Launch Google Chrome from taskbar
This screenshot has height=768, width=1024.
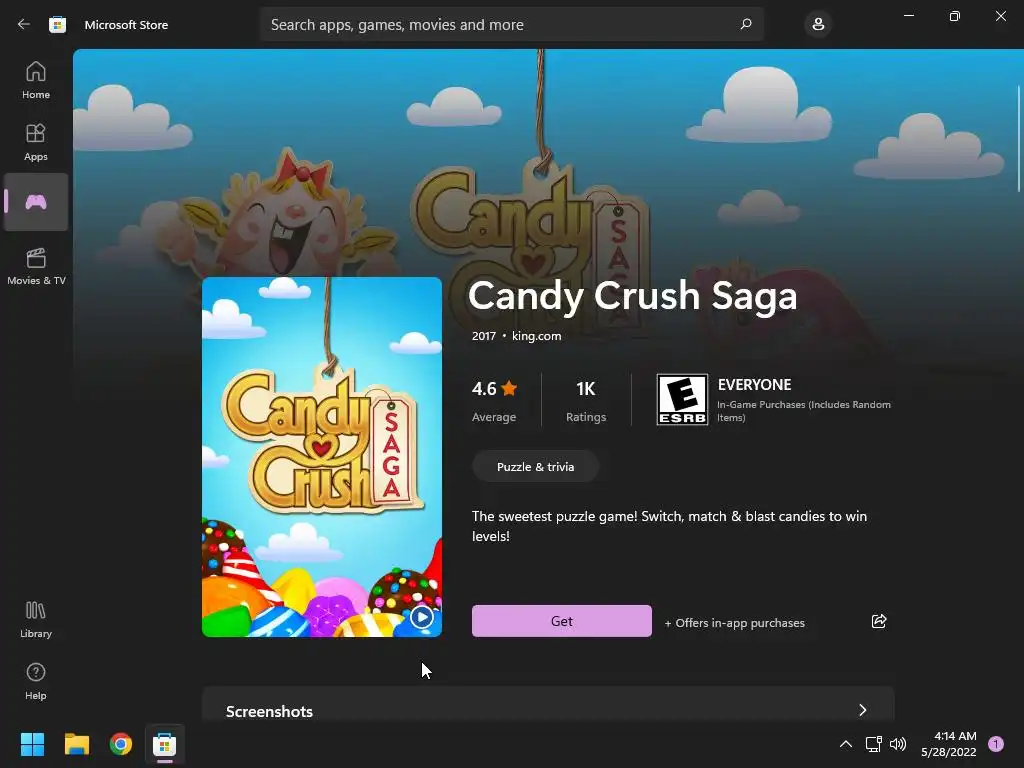point(121,744)
